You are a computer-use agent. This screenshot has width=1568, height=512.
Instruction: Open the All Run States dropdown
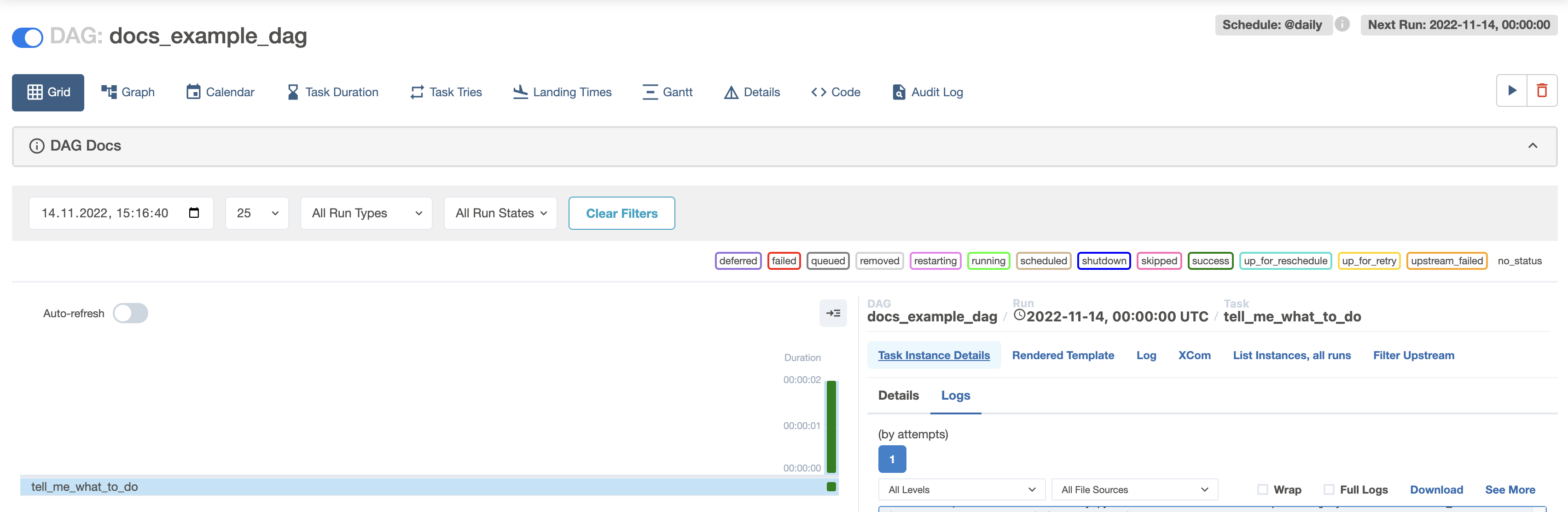(500, 213)
